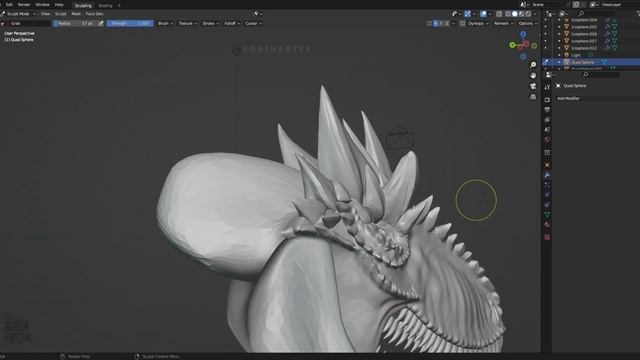Image resolution: width=640 pixels, height=360 pixels.
Task: Enable Z axis symmetry toggle
Action: (x=447, y=23)
